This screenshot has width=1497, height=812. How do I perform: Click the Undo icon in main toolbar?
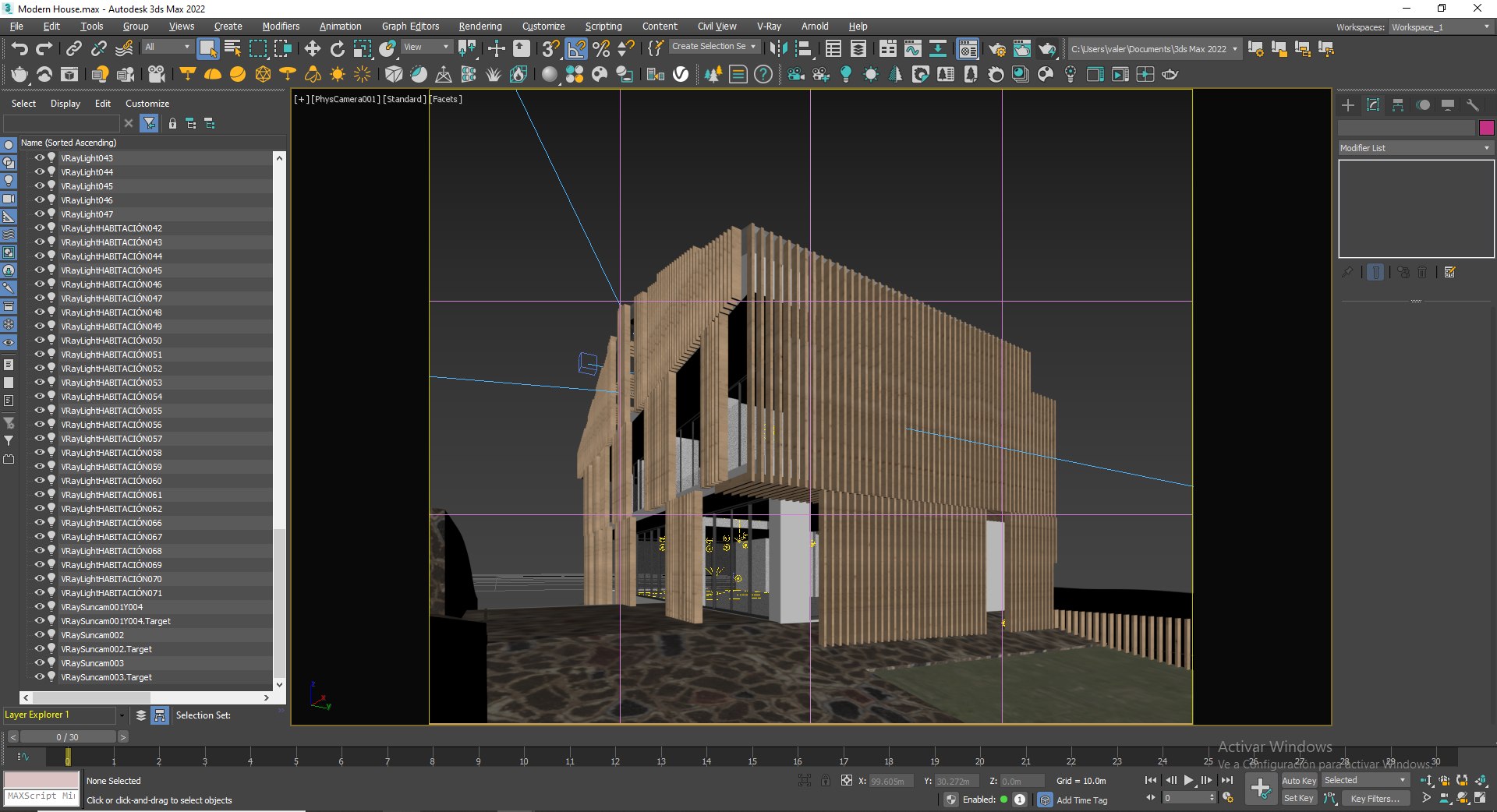19,48
